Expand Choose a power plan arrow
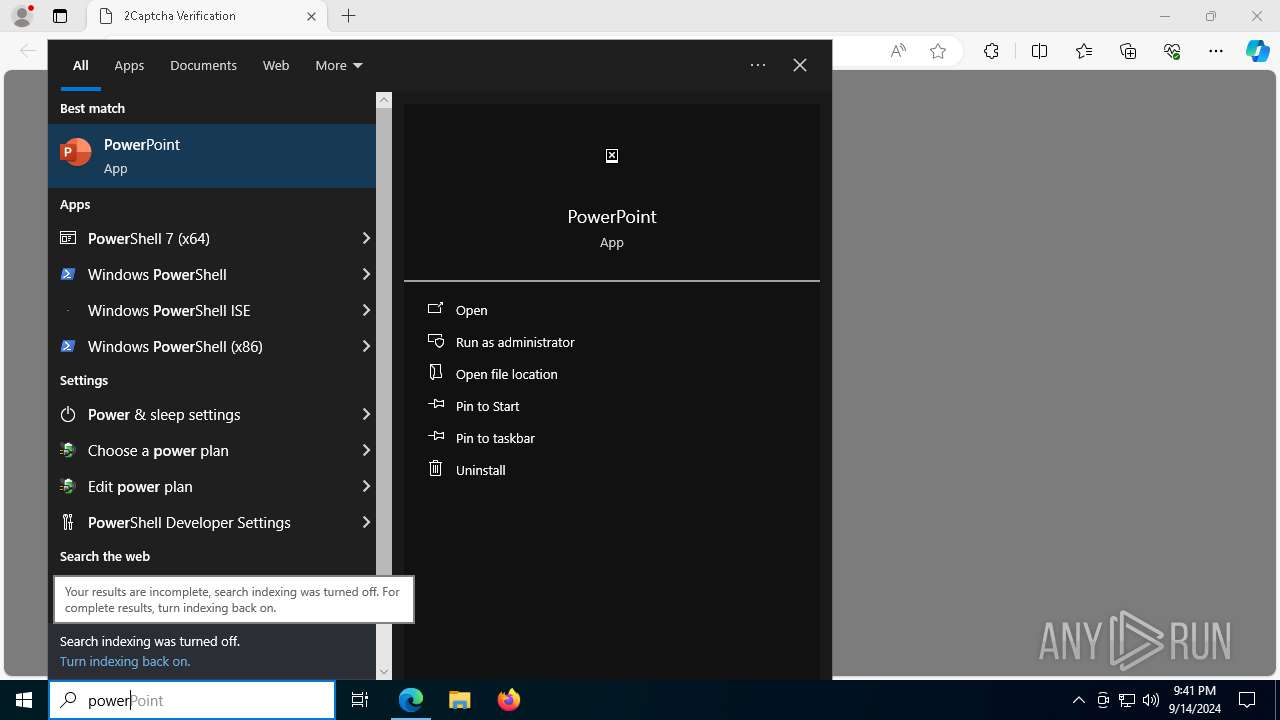 click(x=366, y=450)
